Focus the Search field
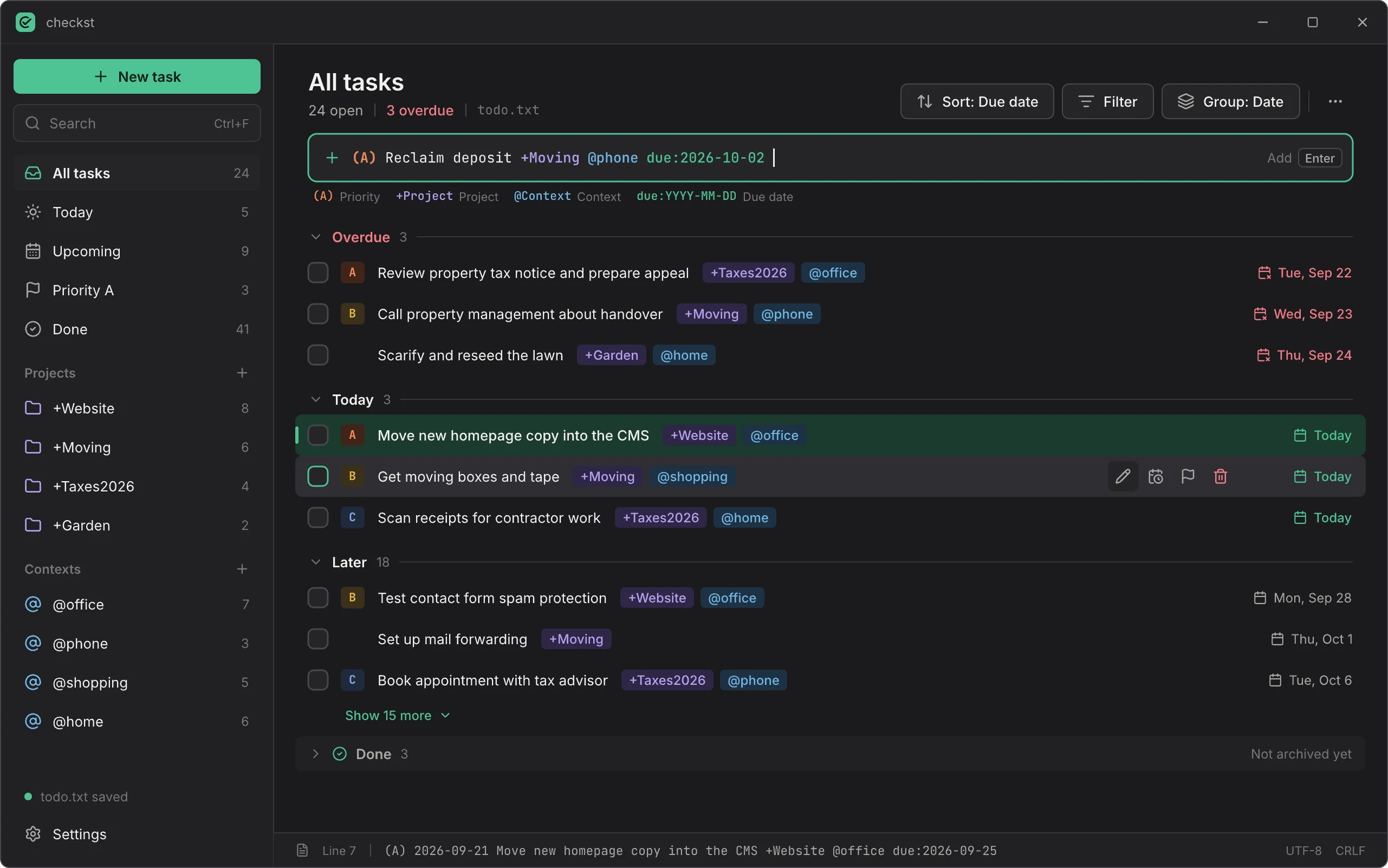 click(x=137, y=124)
